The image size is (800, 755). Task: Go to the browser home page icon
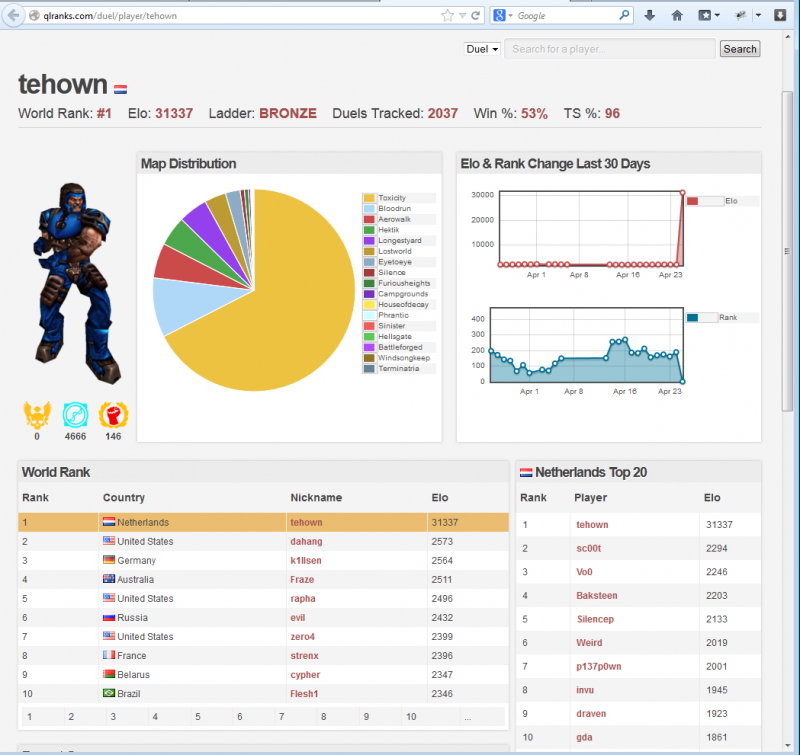[677, 15]
